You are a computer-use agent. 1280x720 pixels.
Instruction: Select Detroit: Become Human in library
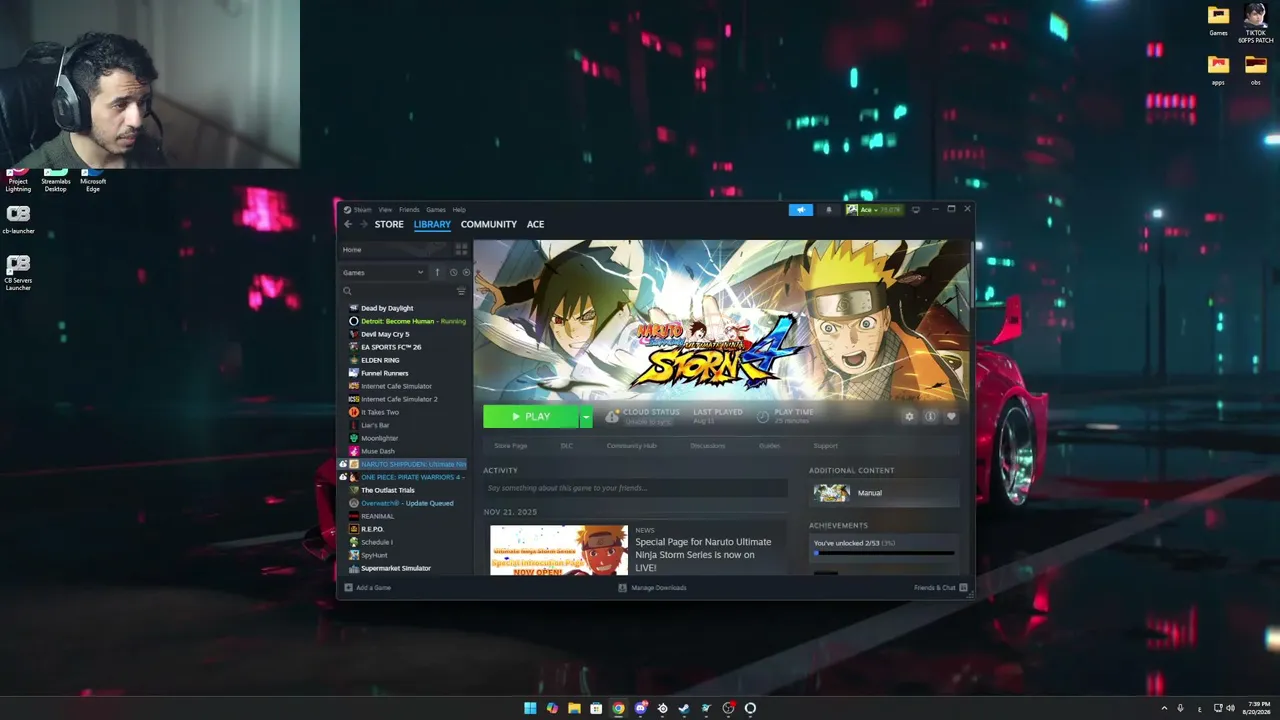click(x=407, y=321)
